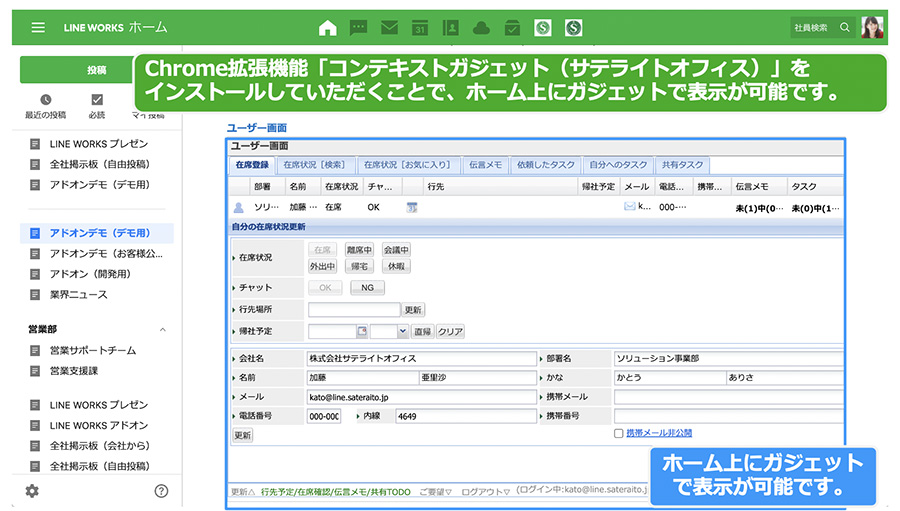
Task: Click the user person icon in table row
Action: (x=239, y=207)
